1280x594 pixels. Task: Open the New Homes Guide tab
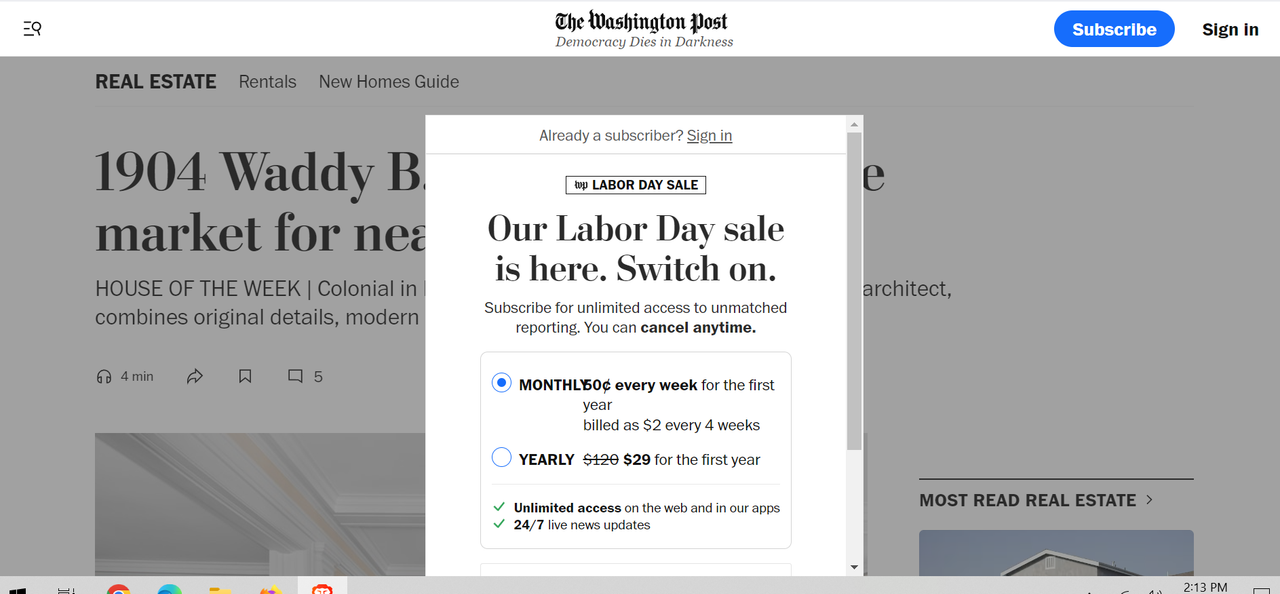coord(389,82)
